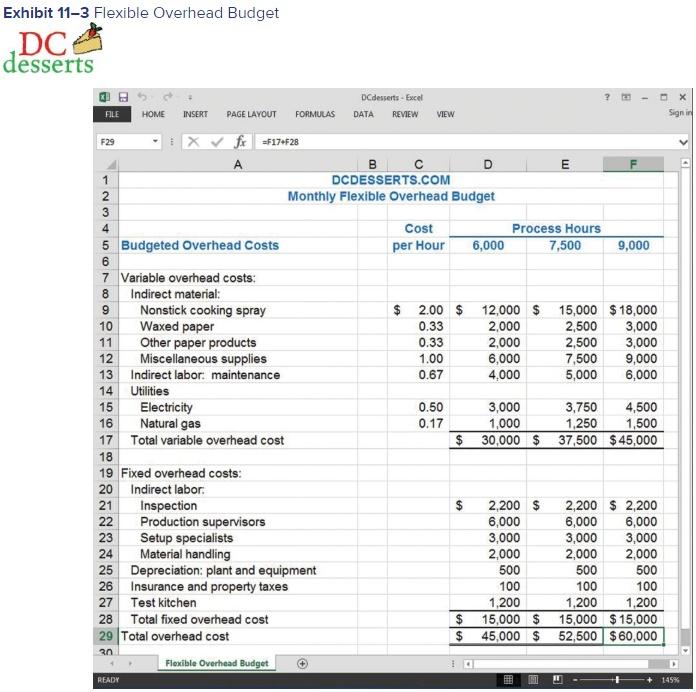Select the 'Budgeted Overhead Costs' cell
This screenshot has height=692, width=696.
238,245
